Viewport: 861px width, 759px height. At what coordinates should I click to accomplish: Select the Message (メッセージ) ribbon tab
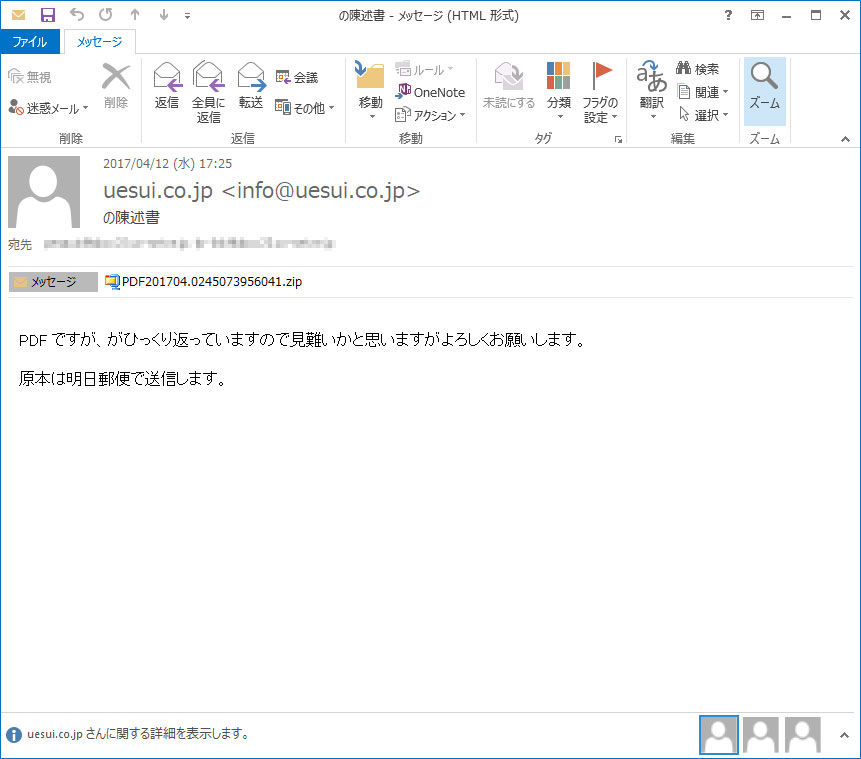[99, 42]
